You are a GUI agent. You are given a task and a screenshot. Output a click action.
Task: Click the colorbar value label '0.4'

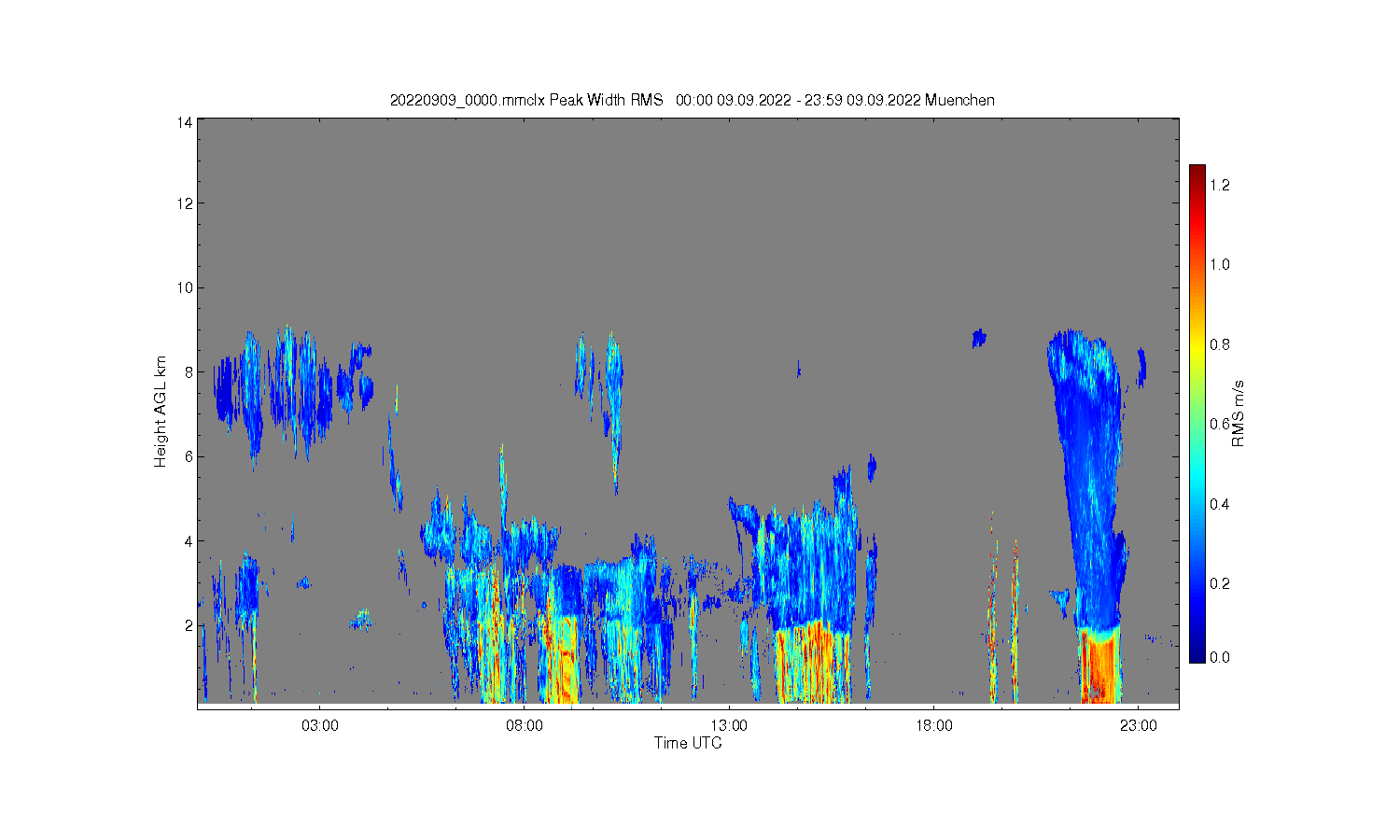(1220, 504)
